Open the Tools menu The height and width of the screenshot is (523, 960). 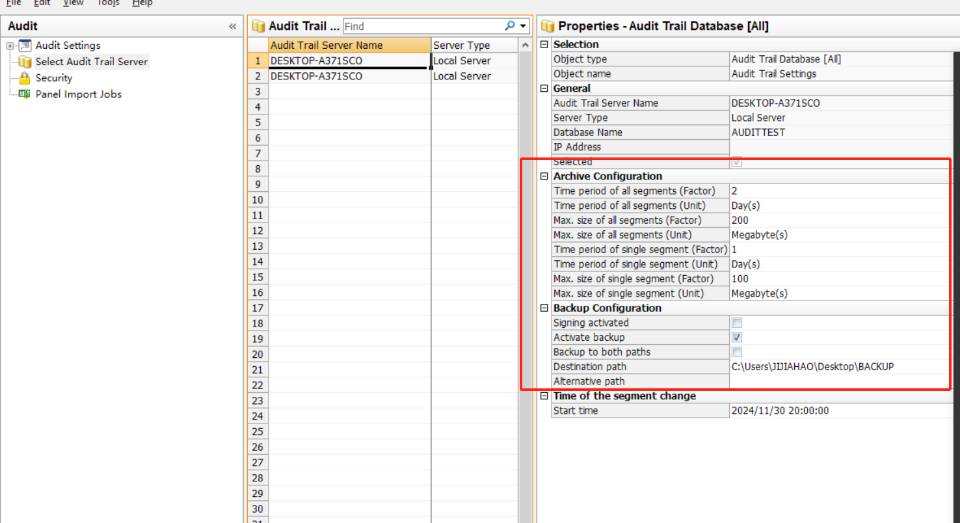(x=108, y=3)
